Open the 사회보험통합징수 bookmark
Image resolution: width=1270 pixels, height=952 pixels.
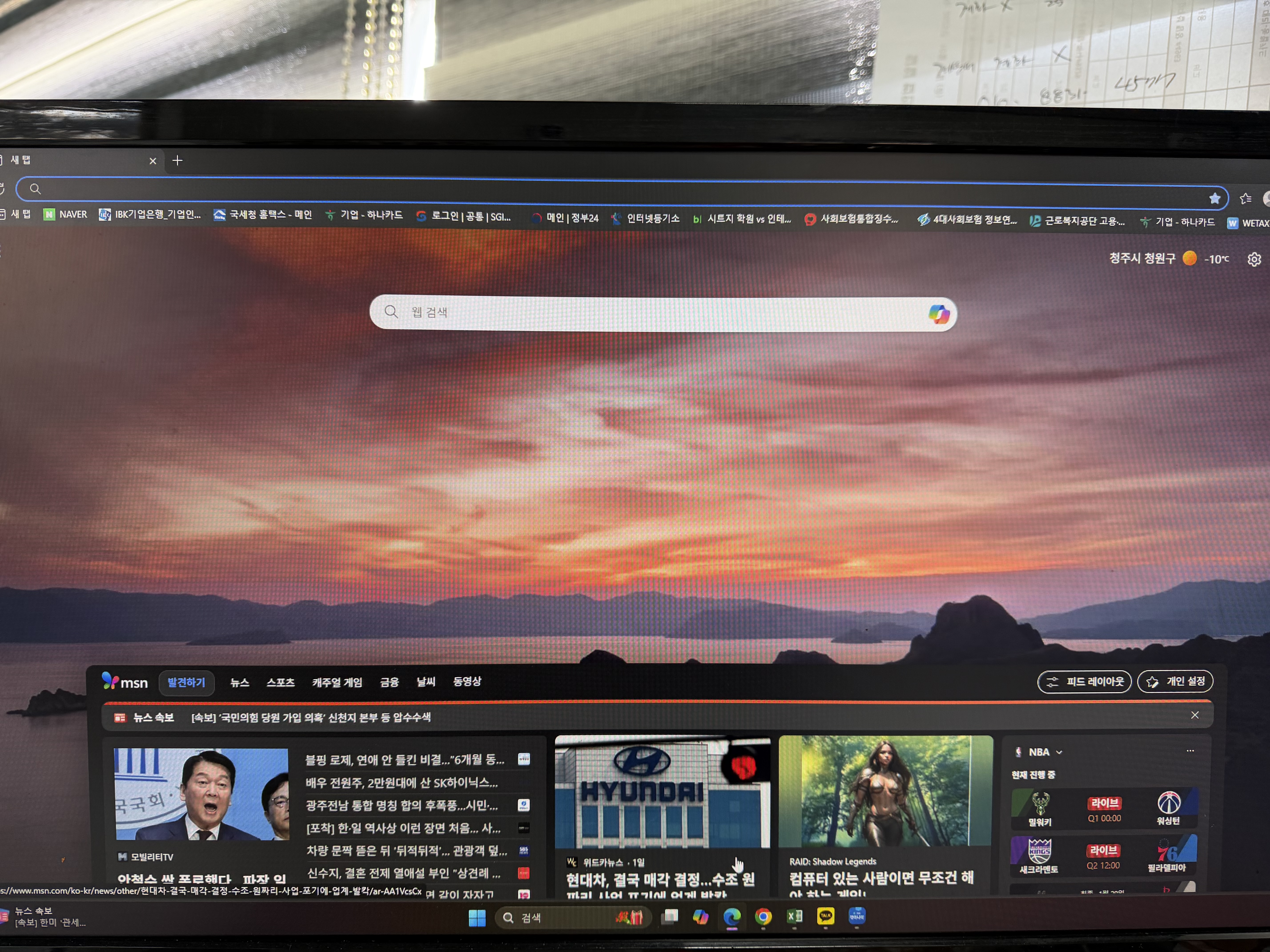(852, 219)
